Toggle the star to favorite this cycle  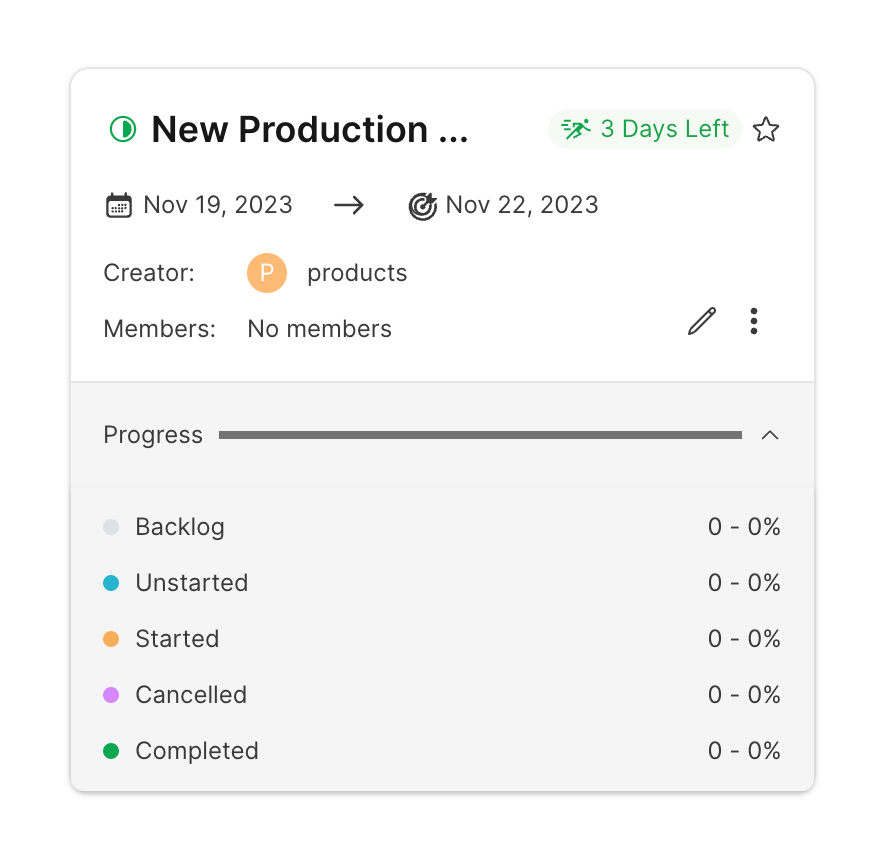[766, 129]
